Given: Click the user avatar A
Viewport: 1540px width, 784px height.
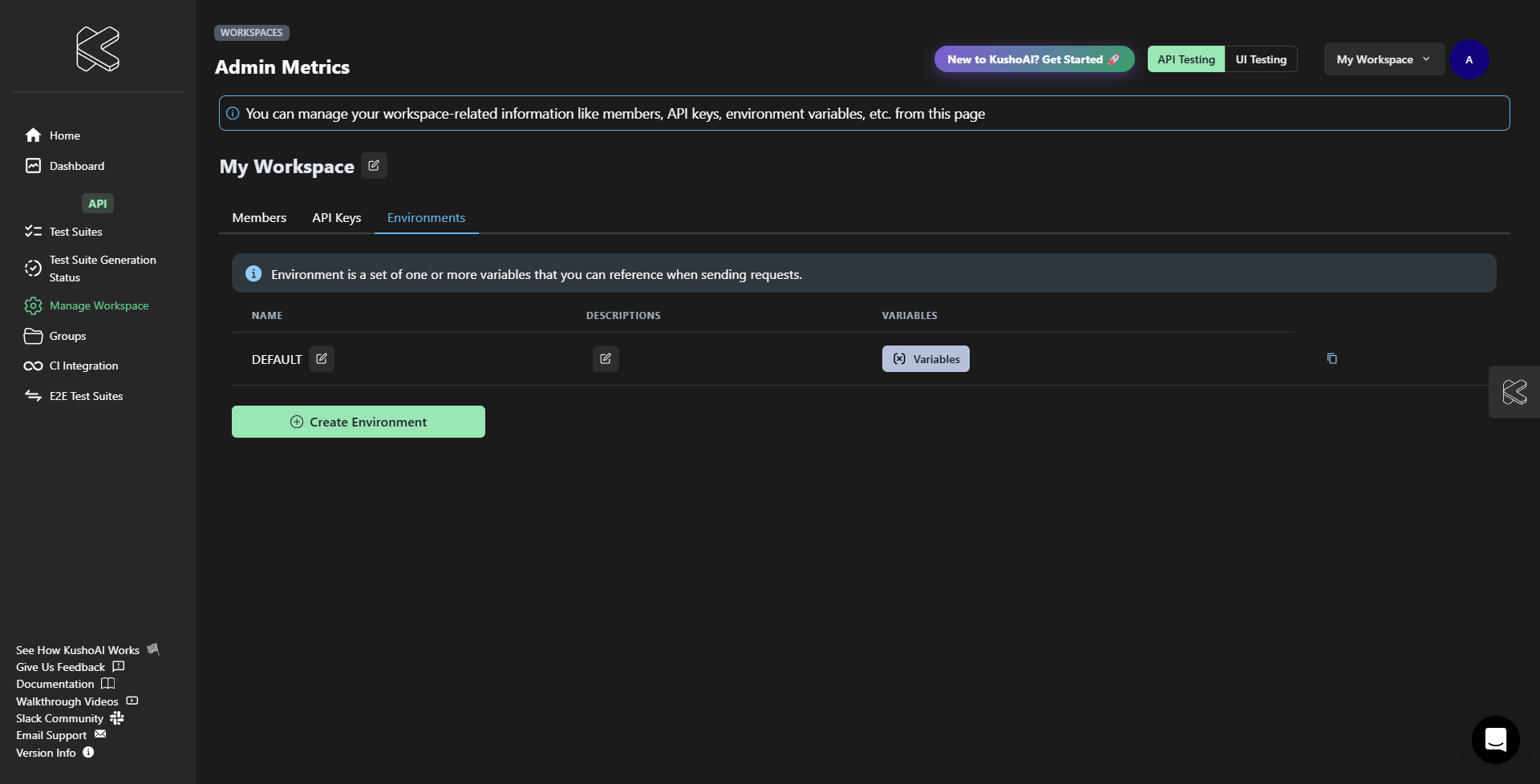Looking at the screenshot, I should (1469, 59).
